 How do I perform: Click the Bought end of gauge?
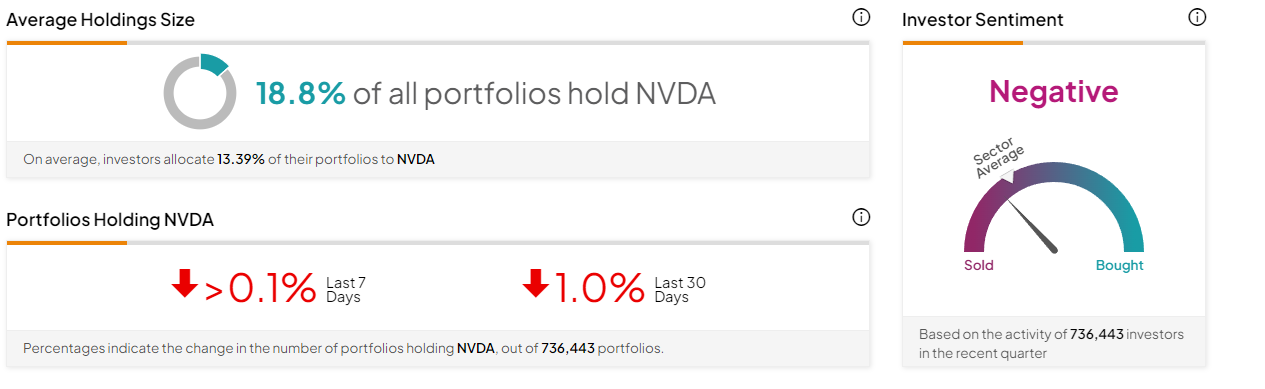[1120, 265]
